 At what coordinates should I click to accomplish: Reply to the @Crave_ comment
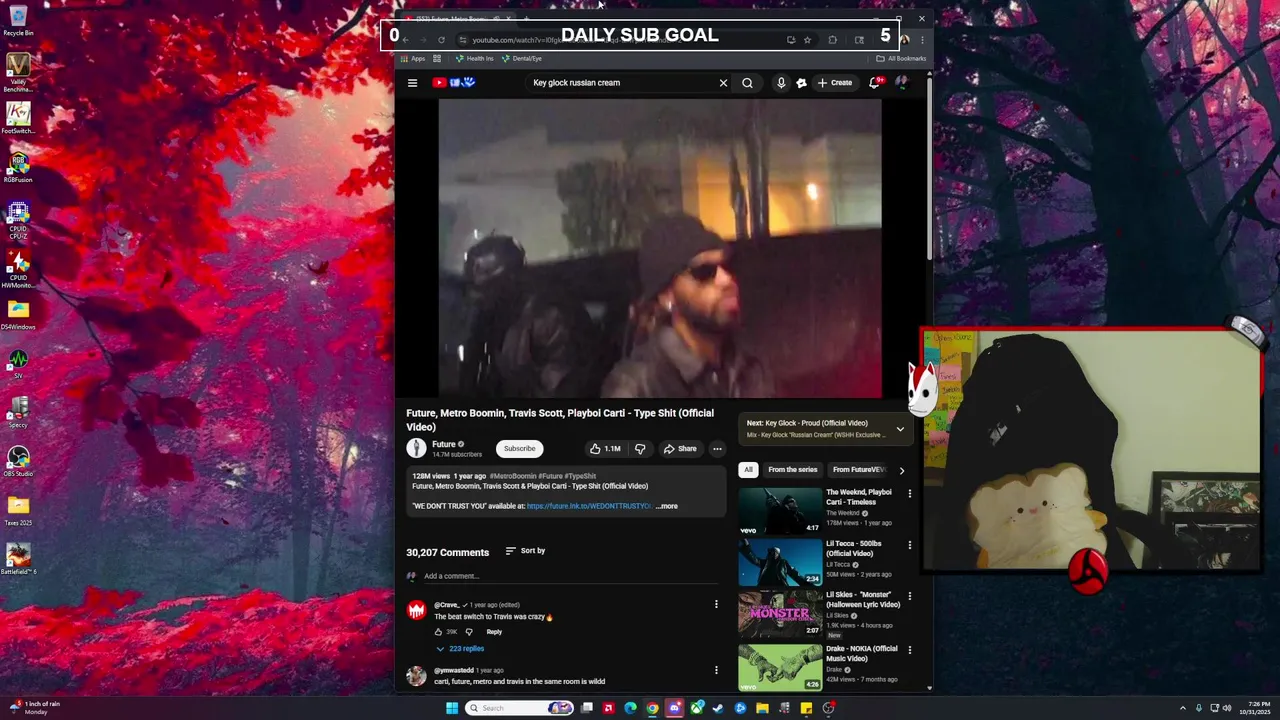click(x=494, y=632)
